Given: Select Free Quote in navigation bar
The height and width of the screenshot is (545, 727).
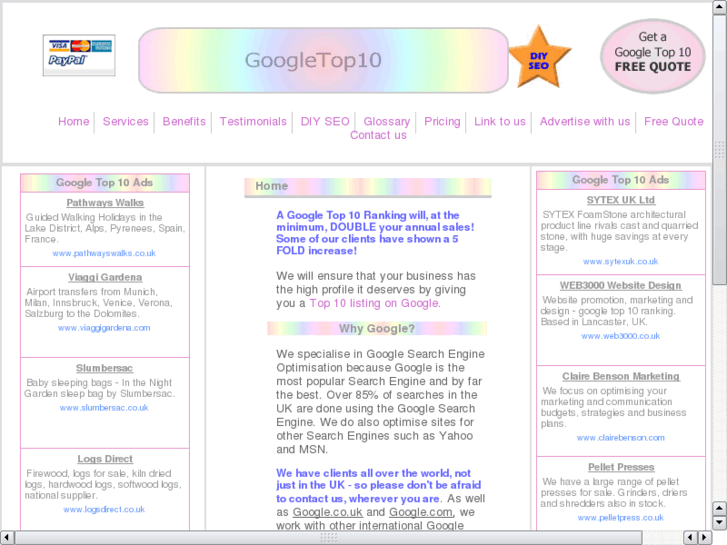Looking at the screenshot, I should [673, 122].
